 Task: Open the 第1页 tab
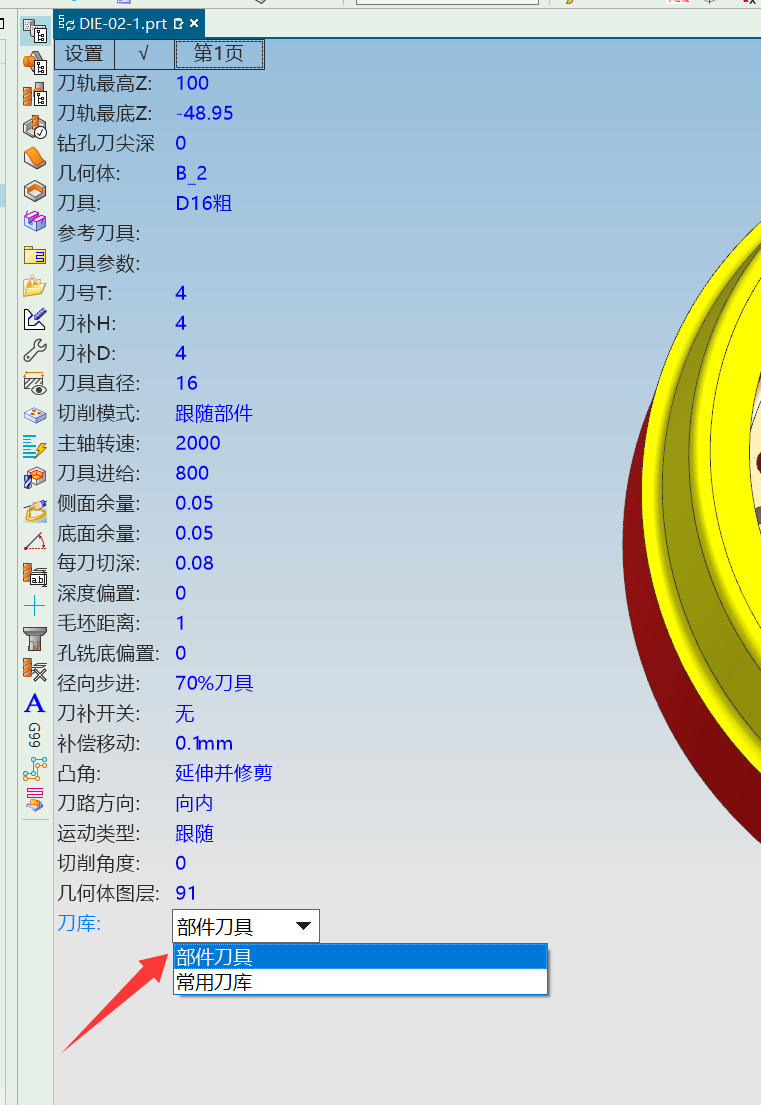point(219,54)
